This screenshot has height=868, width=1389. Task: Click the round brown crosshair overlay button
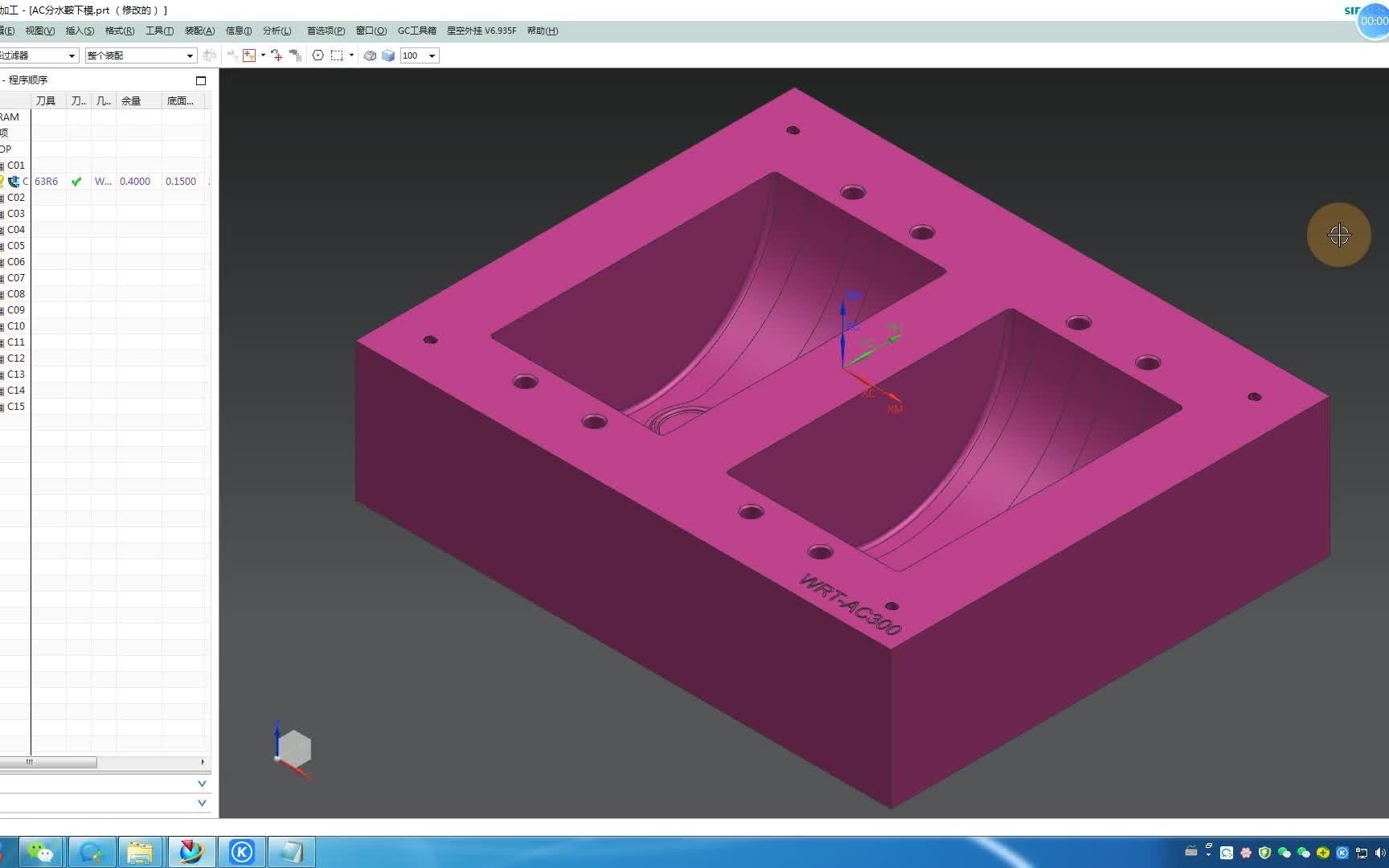[x=1338, y=235]
